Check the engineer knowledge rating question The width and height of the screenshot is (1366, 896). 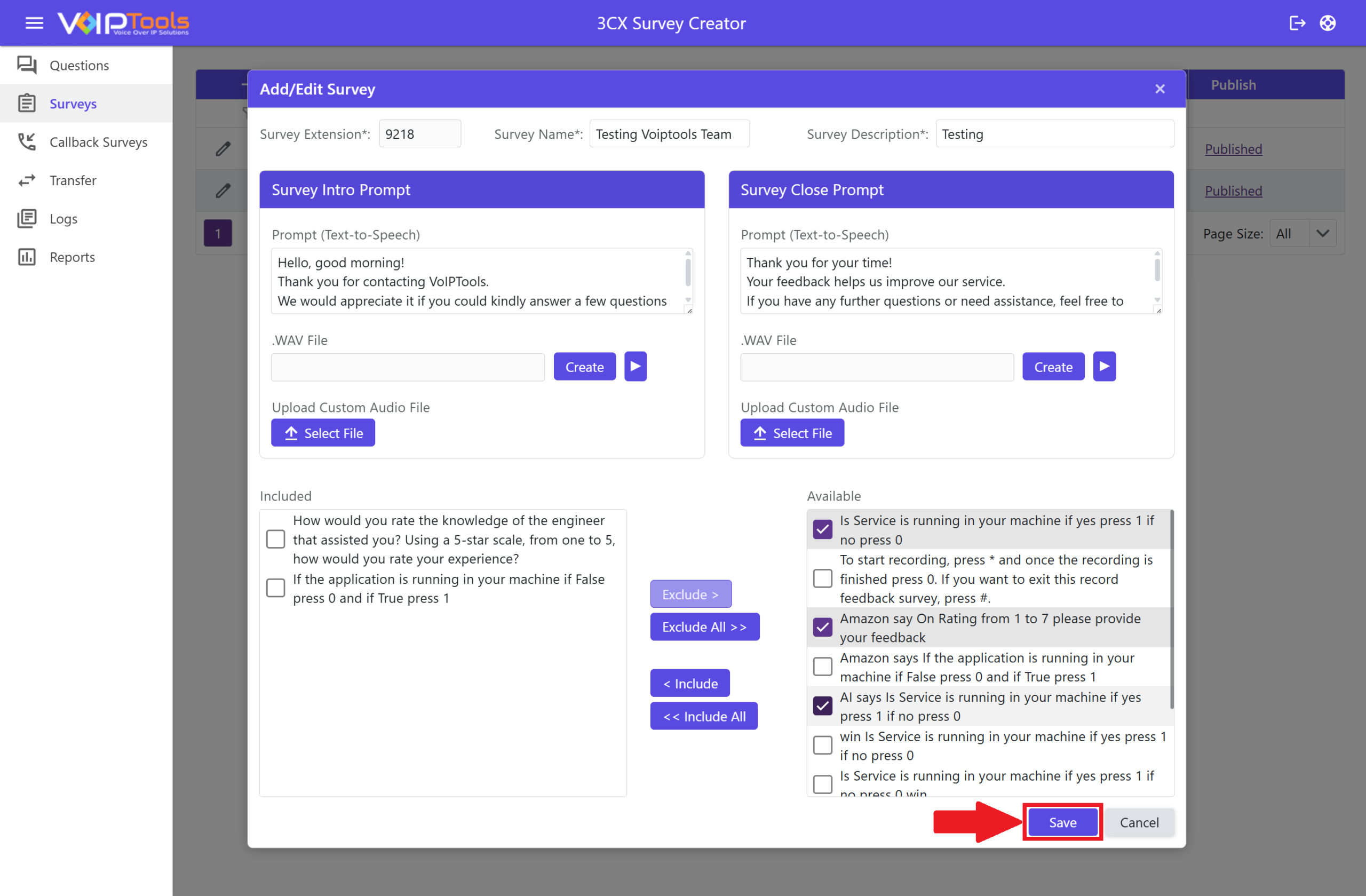tap(275, 539)
